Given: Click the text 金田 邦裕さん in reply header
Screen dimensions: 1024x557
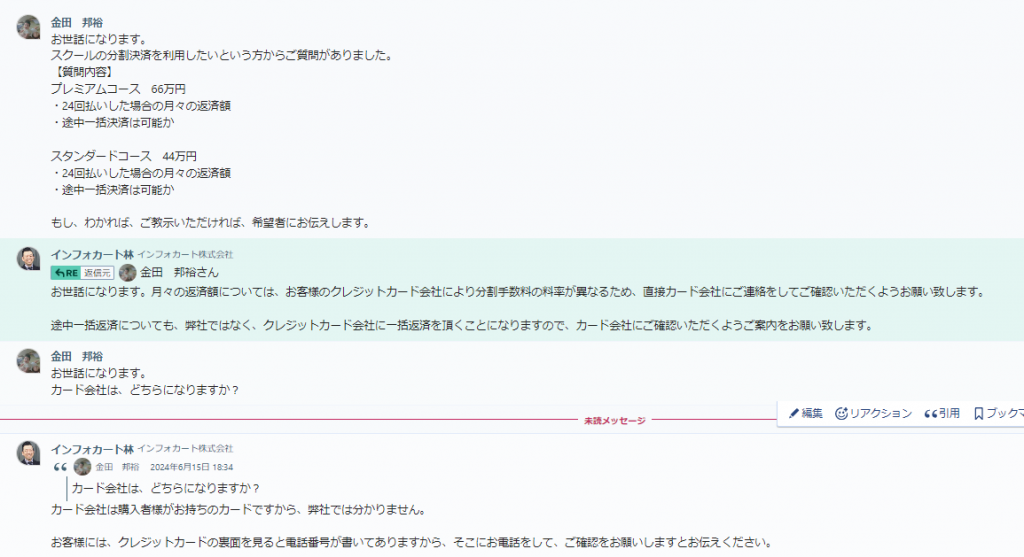Looking at the screenshot, I should pyautogui.click(x=180, y=272).
